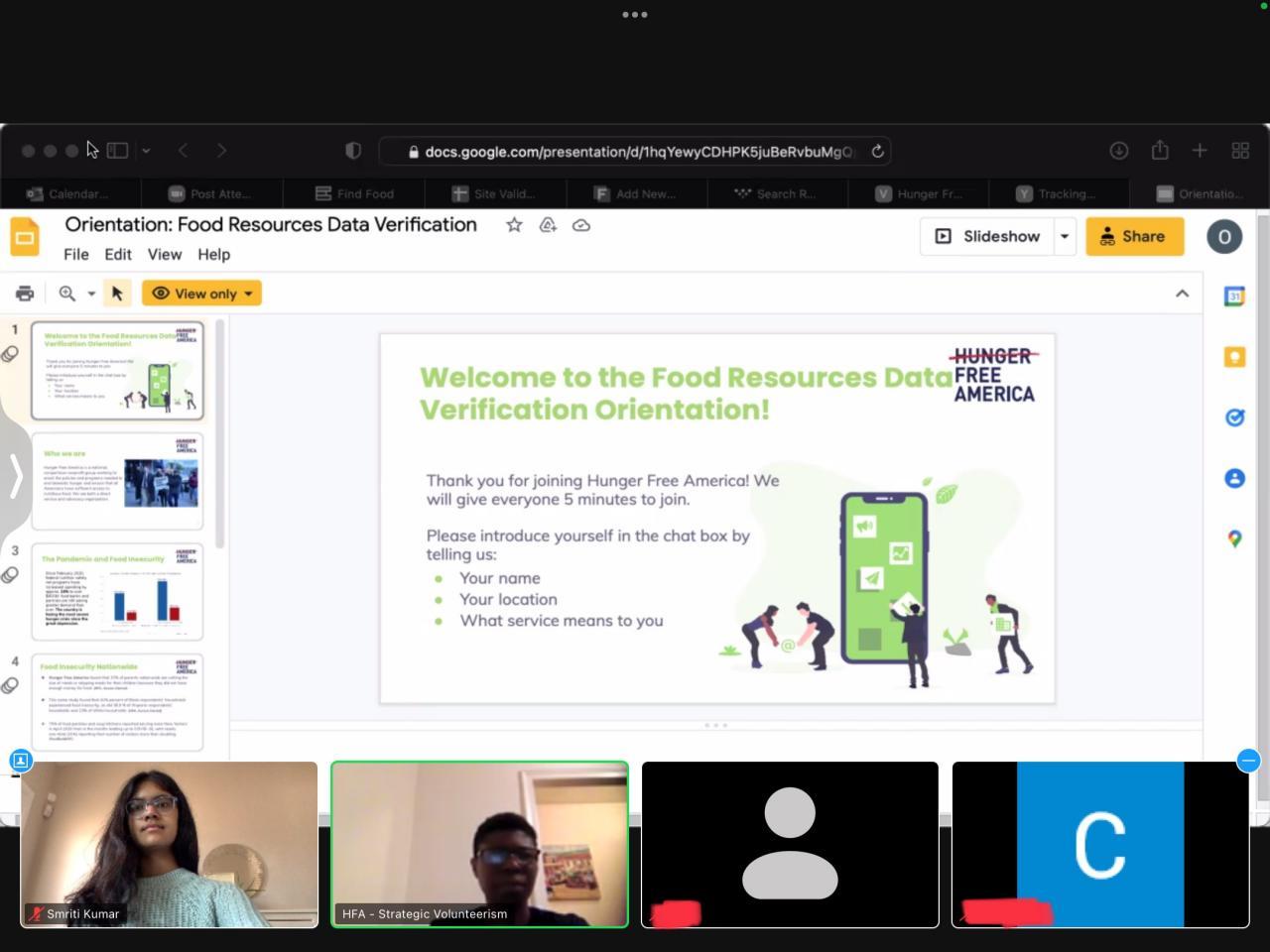Click the presentation title text
The width and height of the screenshot is (1270, 952).
[x=271, y=224]
